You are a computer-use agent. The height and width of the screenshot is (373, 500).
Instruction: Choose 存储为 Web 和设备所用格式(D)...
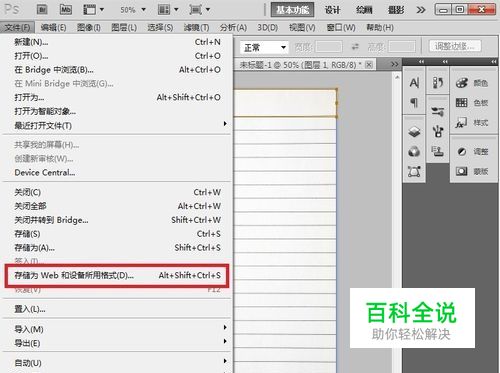(117, 275)
